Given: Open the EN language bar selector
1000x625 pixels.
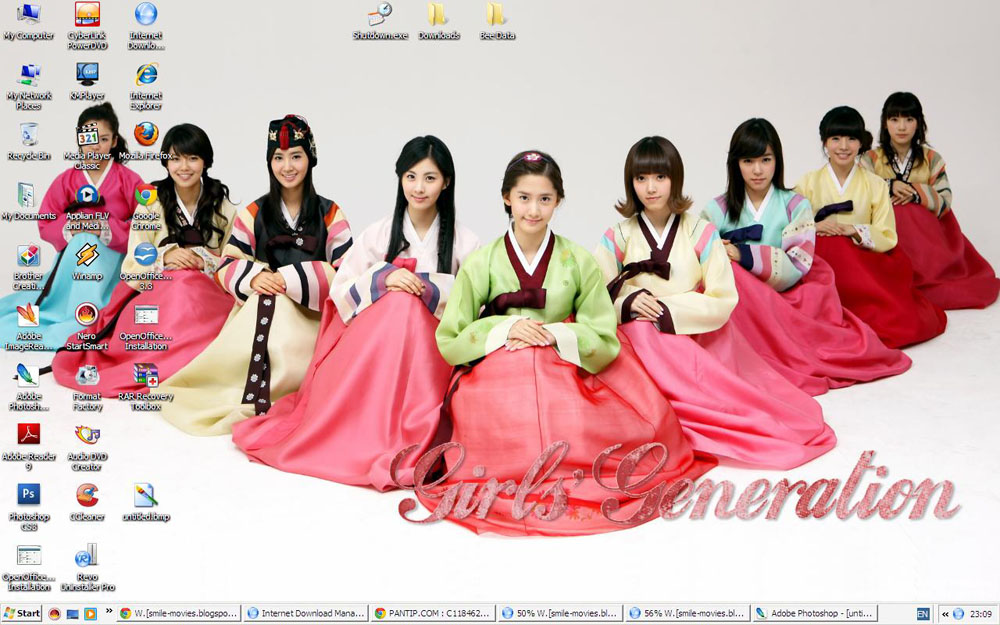Looking at the screenshot, I should tap(922, 614).
